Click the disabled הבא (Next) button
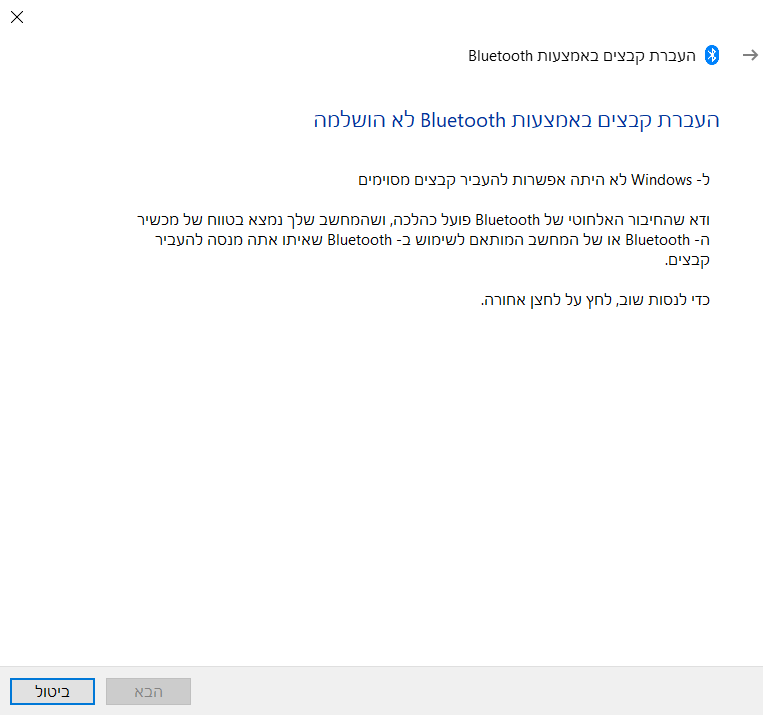This screenshot has height=715, width=763. coord(148,691)
